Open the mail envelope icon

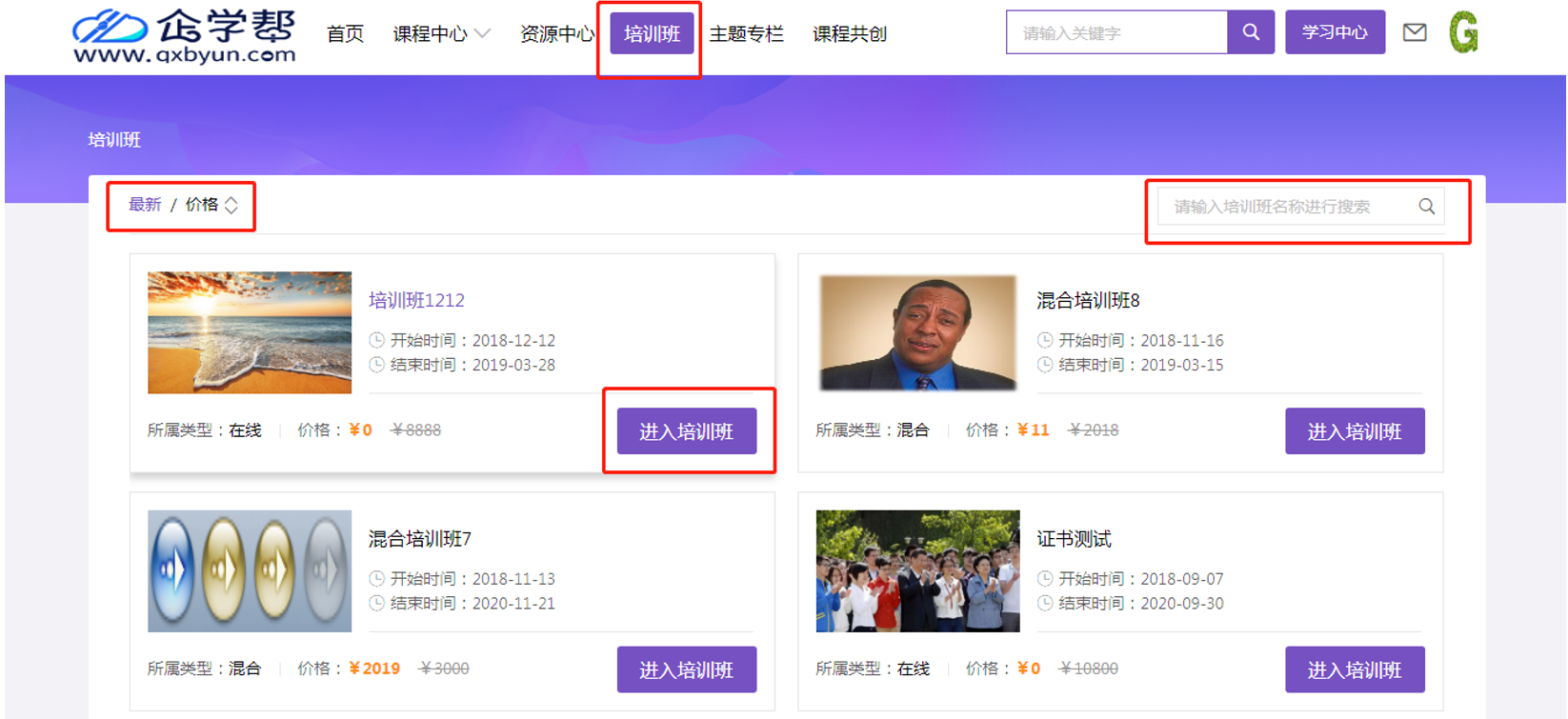point(1415,32)
